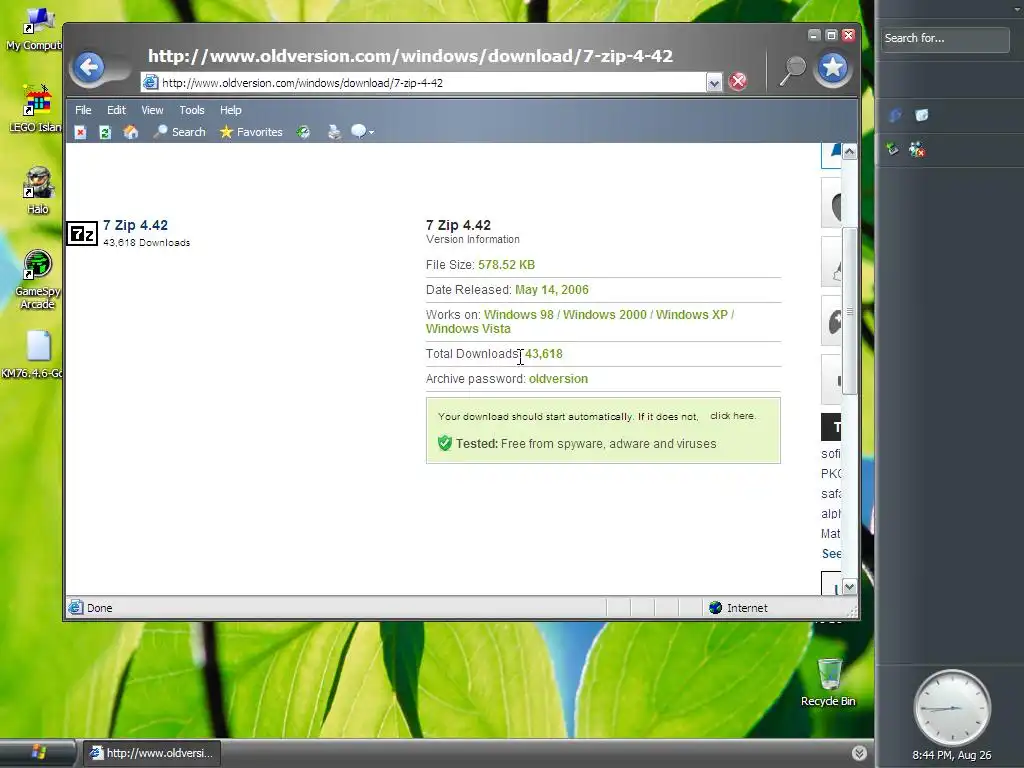
Task: Click the blue swirl icon in sidebar
Action: 895,115
